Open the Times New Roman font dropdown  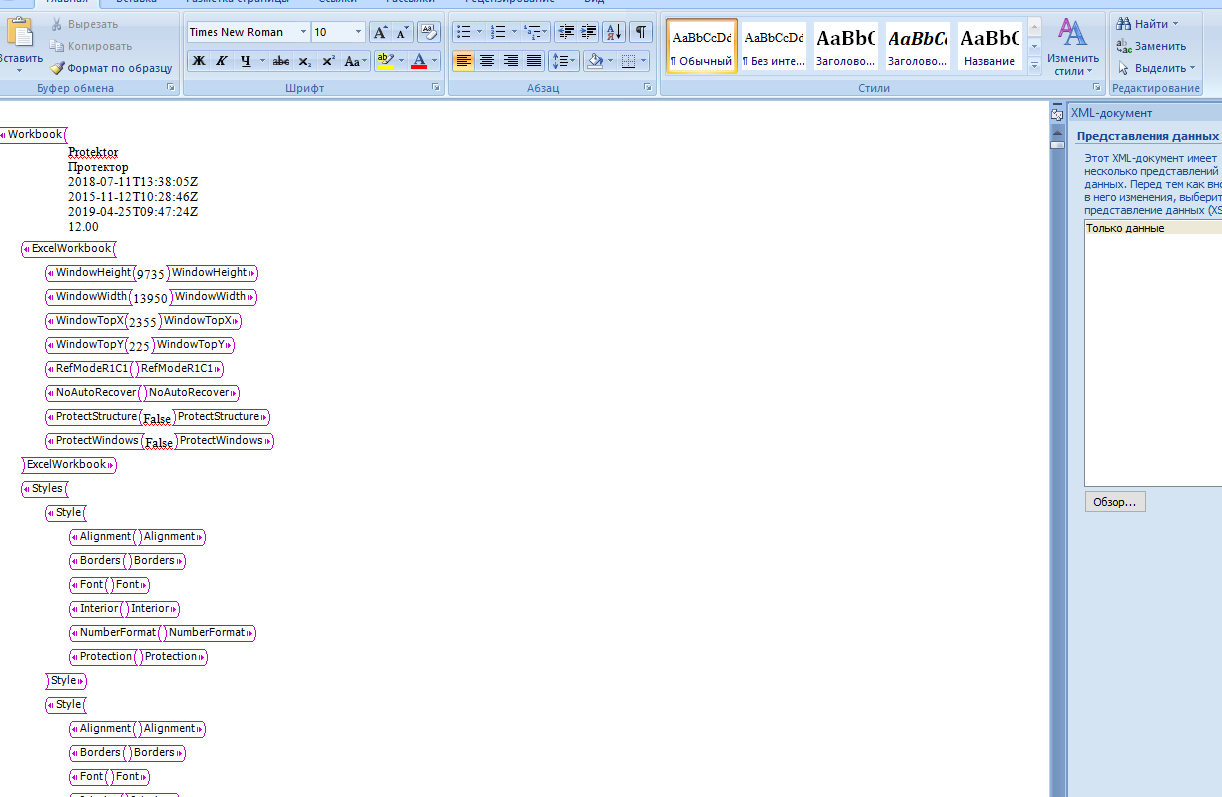coord(302,31)
